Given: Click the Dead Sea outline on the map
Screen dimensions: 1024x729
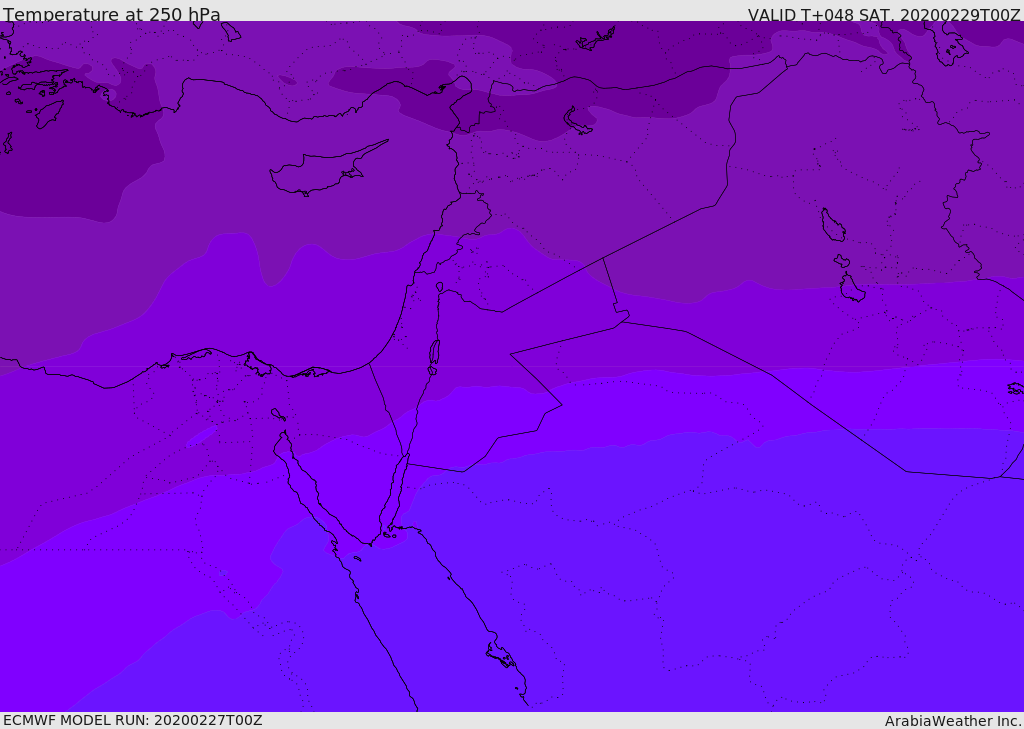Looking at the screenshot, I should pos(434,356).
